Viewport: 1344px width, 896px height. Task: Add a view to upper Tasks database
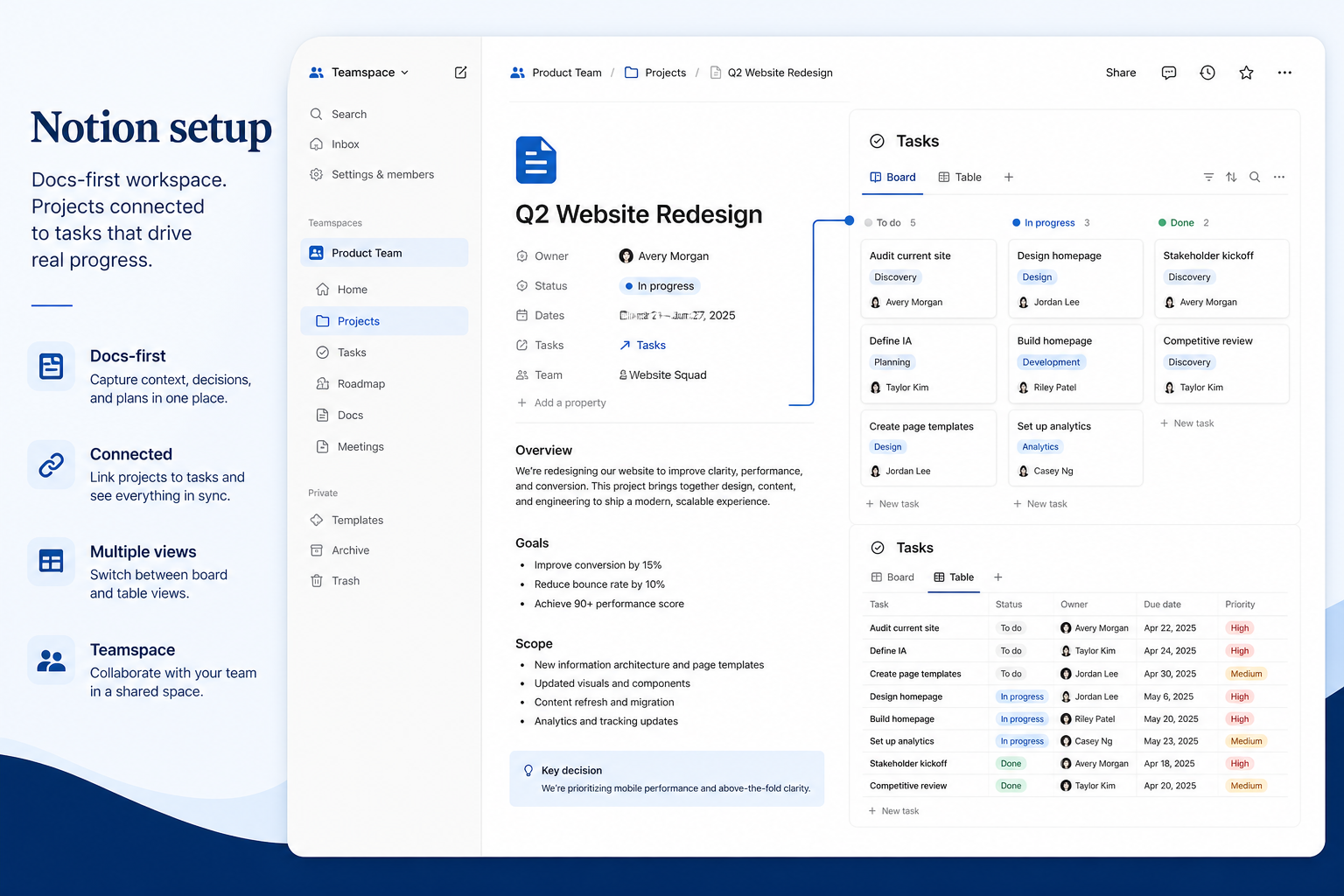click(1009, 178)
